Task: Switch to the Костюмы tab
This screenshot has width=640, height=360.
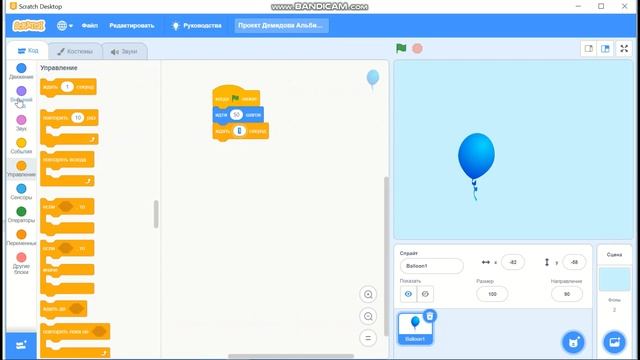Action: (x=75, y=51)
